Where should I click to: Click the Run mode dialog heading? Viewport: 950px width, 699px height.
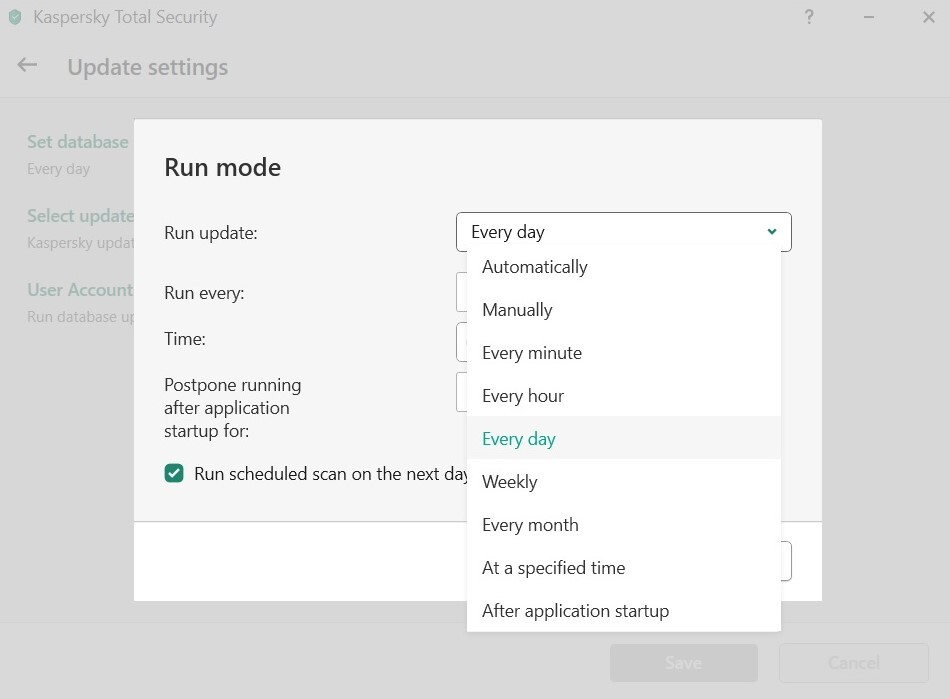coord(222,167)
